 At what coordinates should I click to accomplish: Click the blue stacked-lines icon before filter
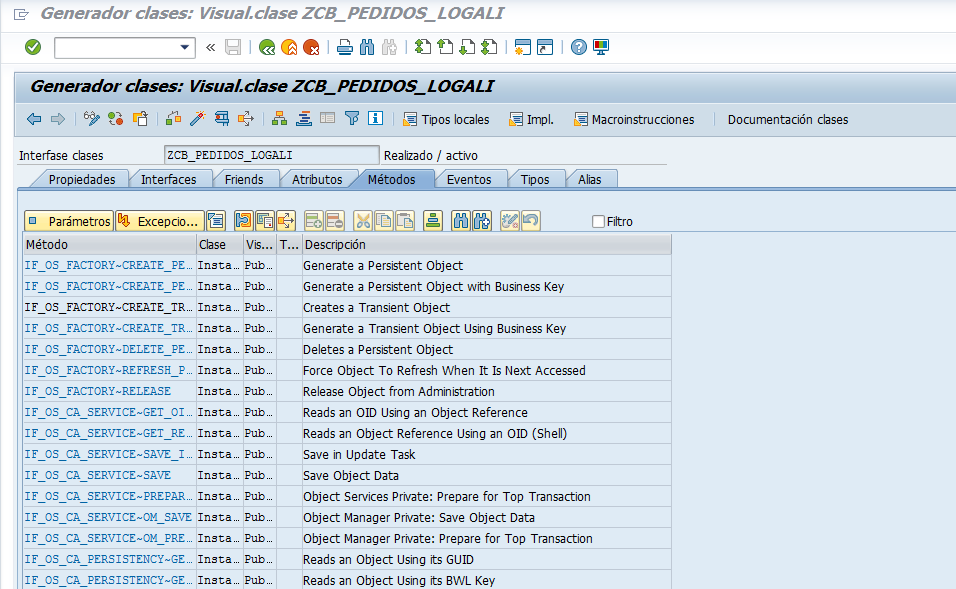[x=304, y=119]
